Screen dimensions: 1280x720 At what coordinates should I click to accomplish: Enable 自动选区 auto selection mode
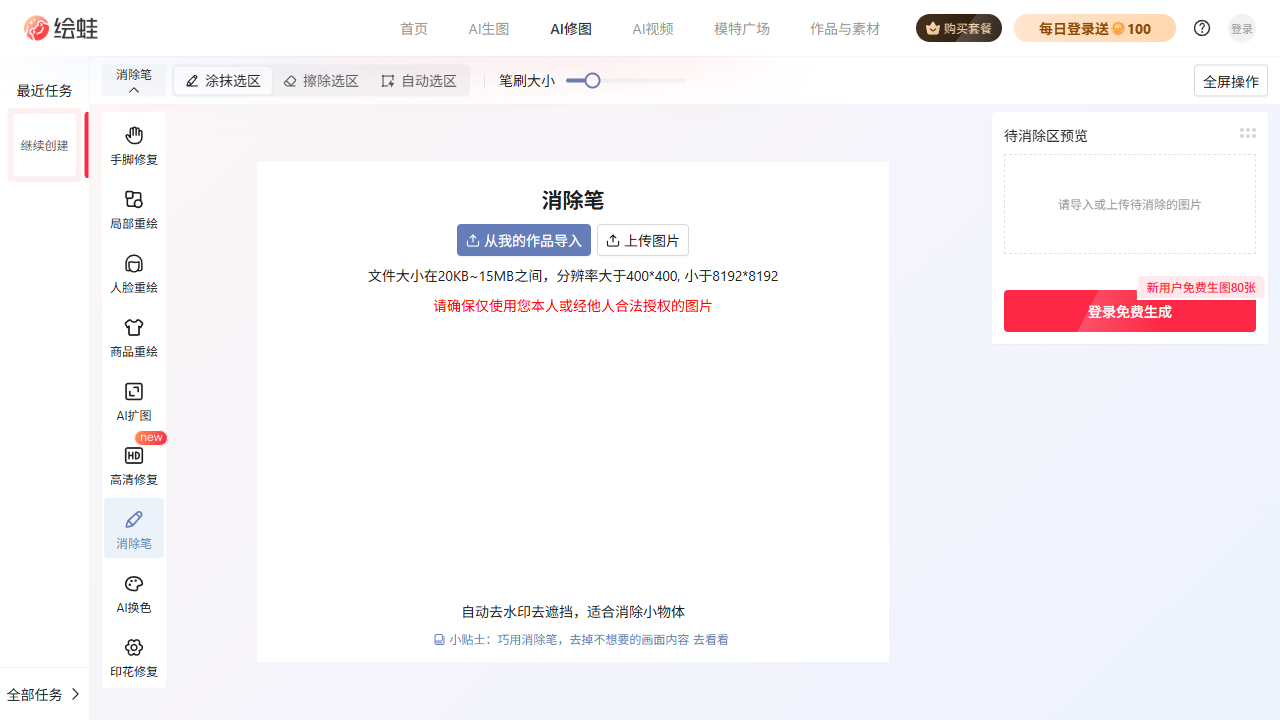click(419, 81)
